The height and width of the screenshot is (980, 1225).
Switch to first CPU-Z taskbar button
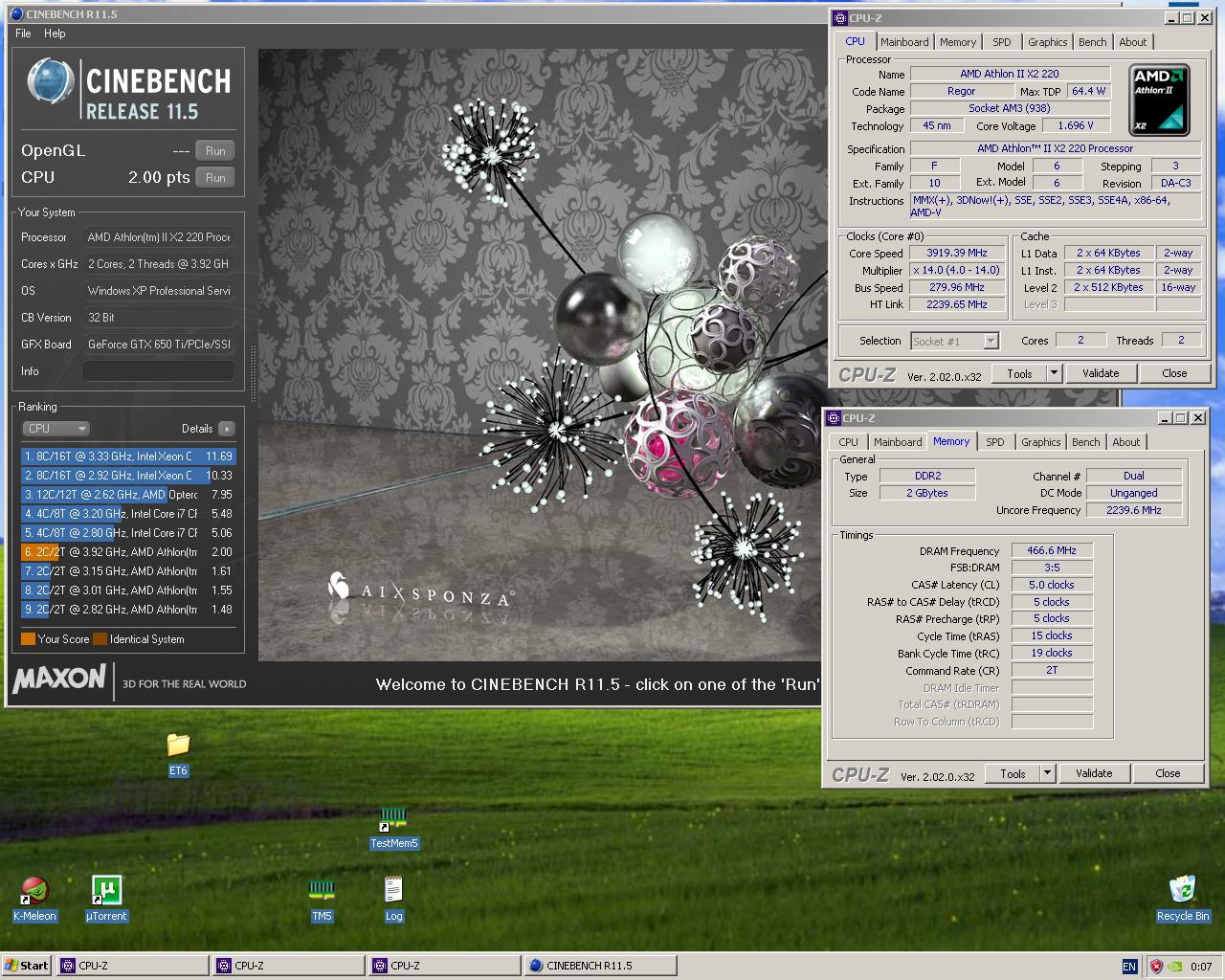pos(133,966)
